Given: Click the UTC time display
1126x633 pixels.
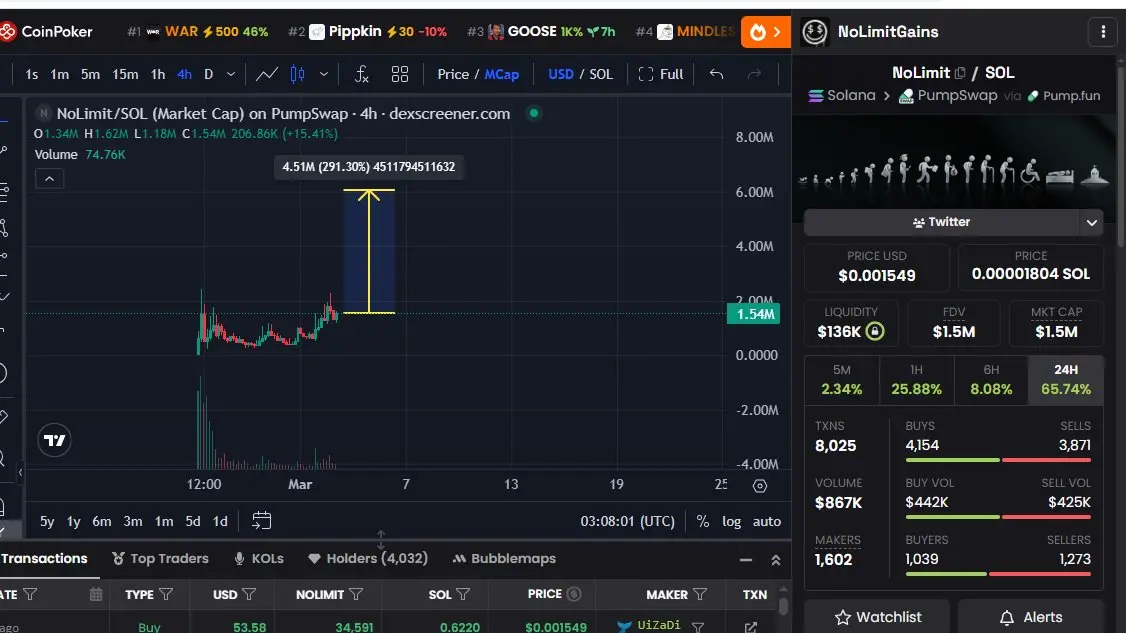Looking at the screenshot, I should coord(628,522).
